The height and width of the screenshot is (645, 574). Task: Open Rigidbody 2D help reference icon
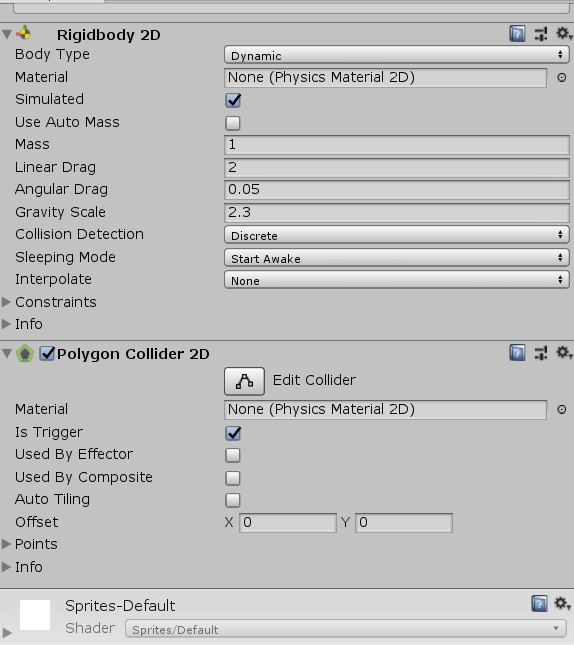click(x=517, y=34)
